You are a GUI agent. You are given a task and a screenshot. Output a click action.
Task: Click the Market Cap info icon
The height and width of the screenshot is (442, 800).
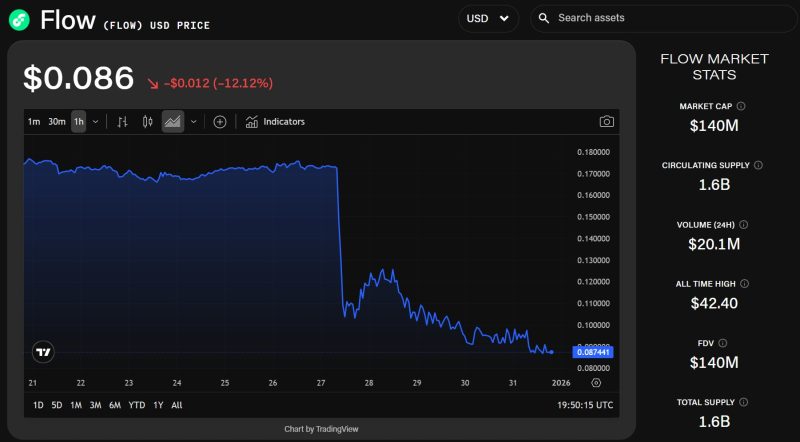point(741,106)
